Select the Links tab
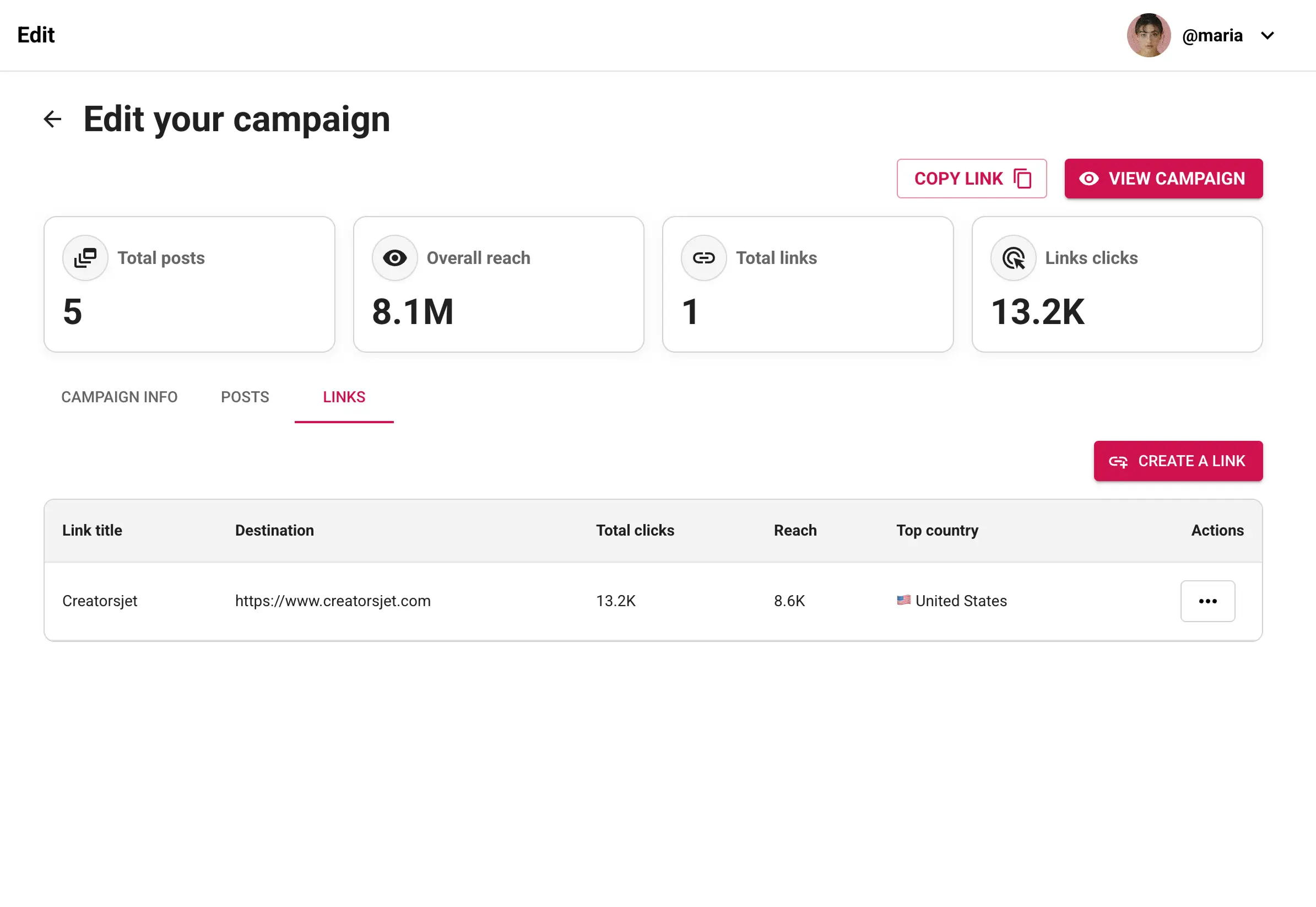The height and width of the screenshot is (907, 1316). (x=344, y=397)
